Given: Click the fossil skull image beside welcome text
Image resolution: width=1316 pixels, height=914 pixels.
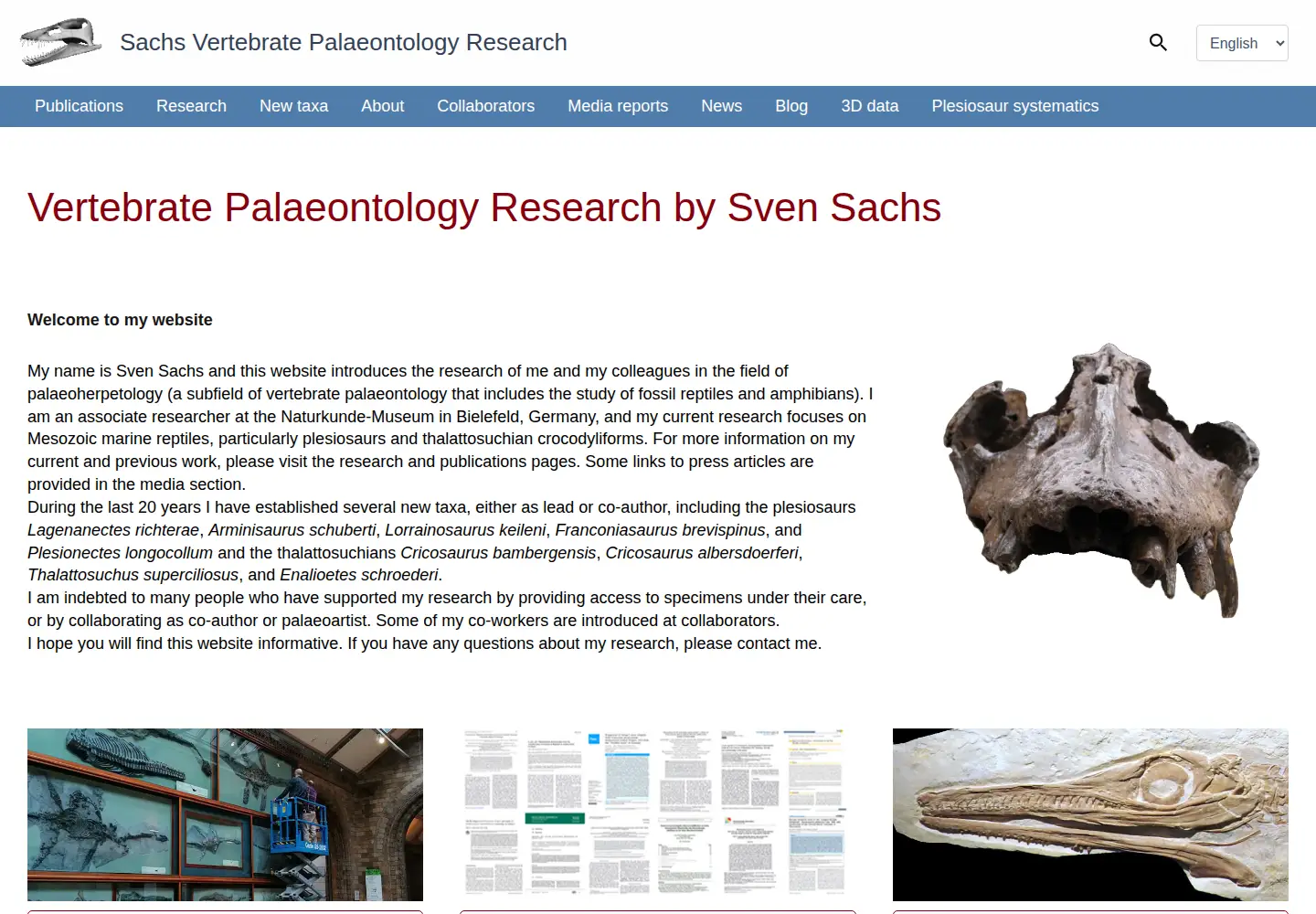Looking at the screenshot, I should click(1101, 481).
